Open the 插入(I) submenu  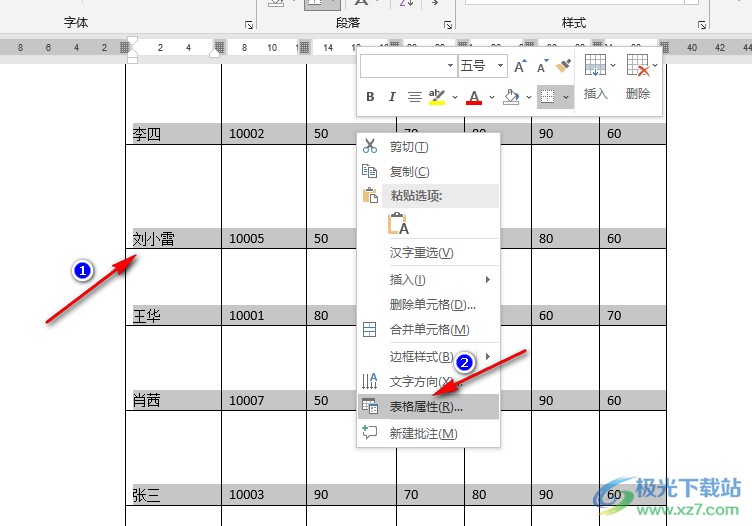tap(429, 279)
